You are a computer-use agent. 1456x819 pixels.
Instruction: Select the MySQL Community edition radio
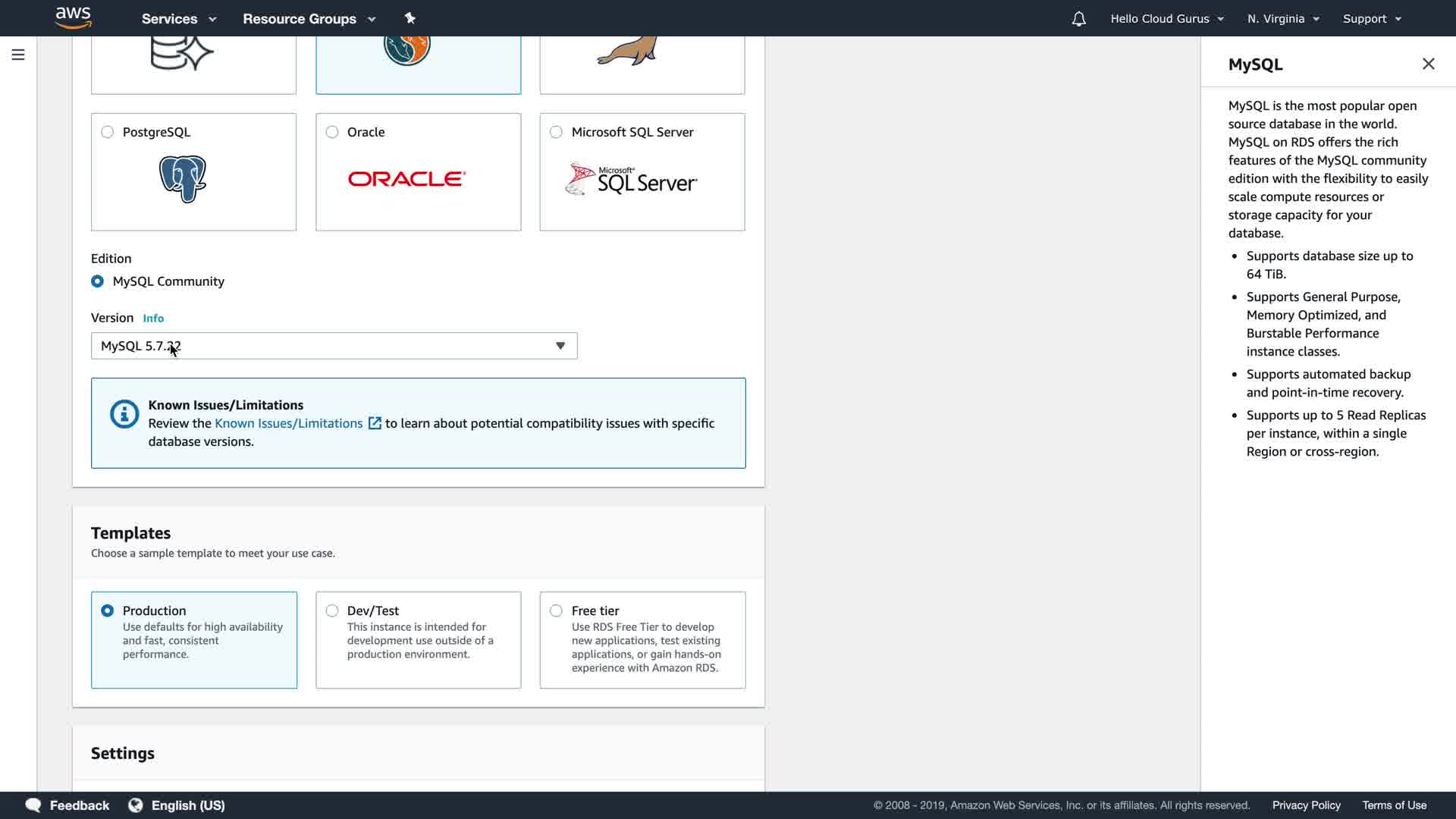pos(98,281)
